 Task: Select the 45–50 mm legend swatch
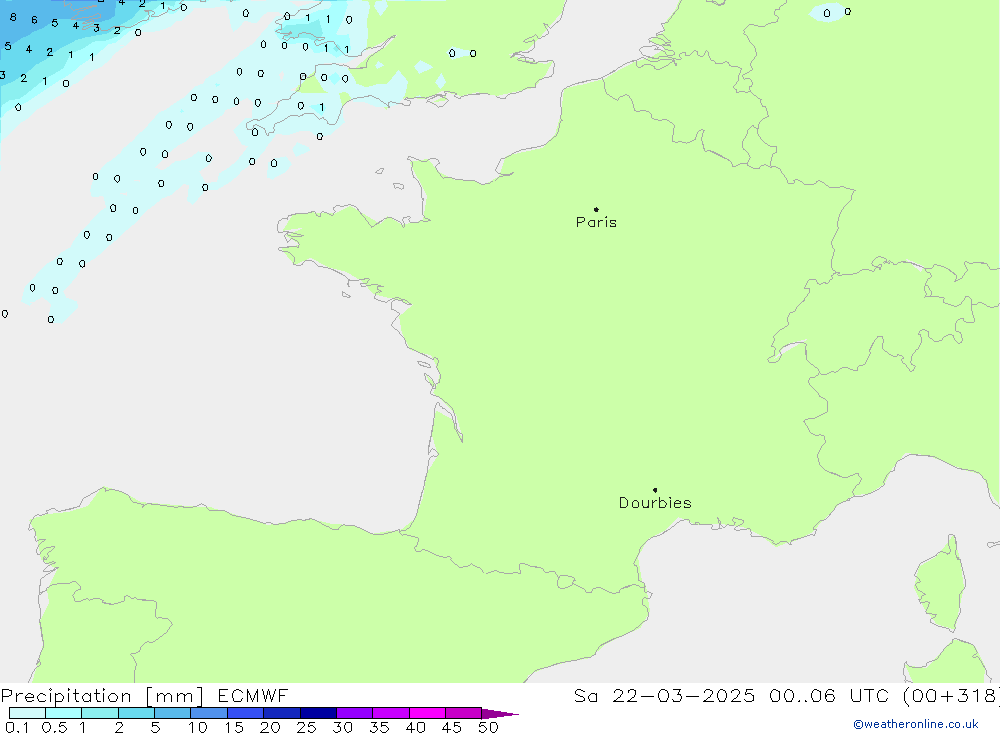(464, 713)
